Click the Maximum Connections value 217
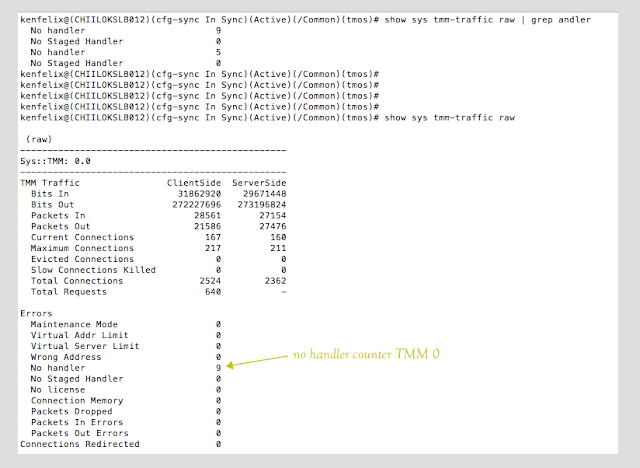Screen dimensions: 640x468 pyautogui.click(x=213, y=248)
